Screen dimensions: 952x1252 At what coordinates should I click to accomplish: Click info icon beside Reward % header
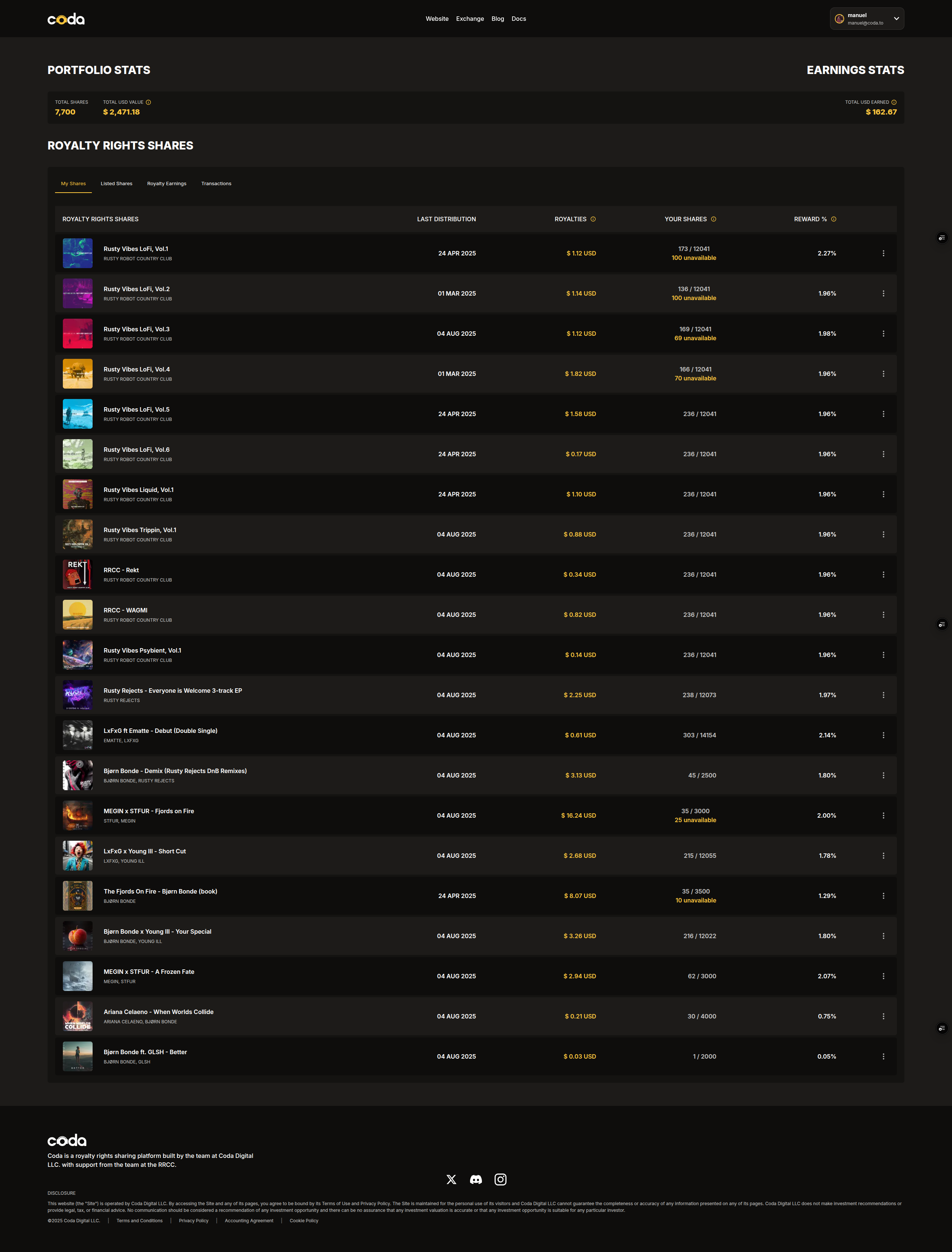coord(834,219)
